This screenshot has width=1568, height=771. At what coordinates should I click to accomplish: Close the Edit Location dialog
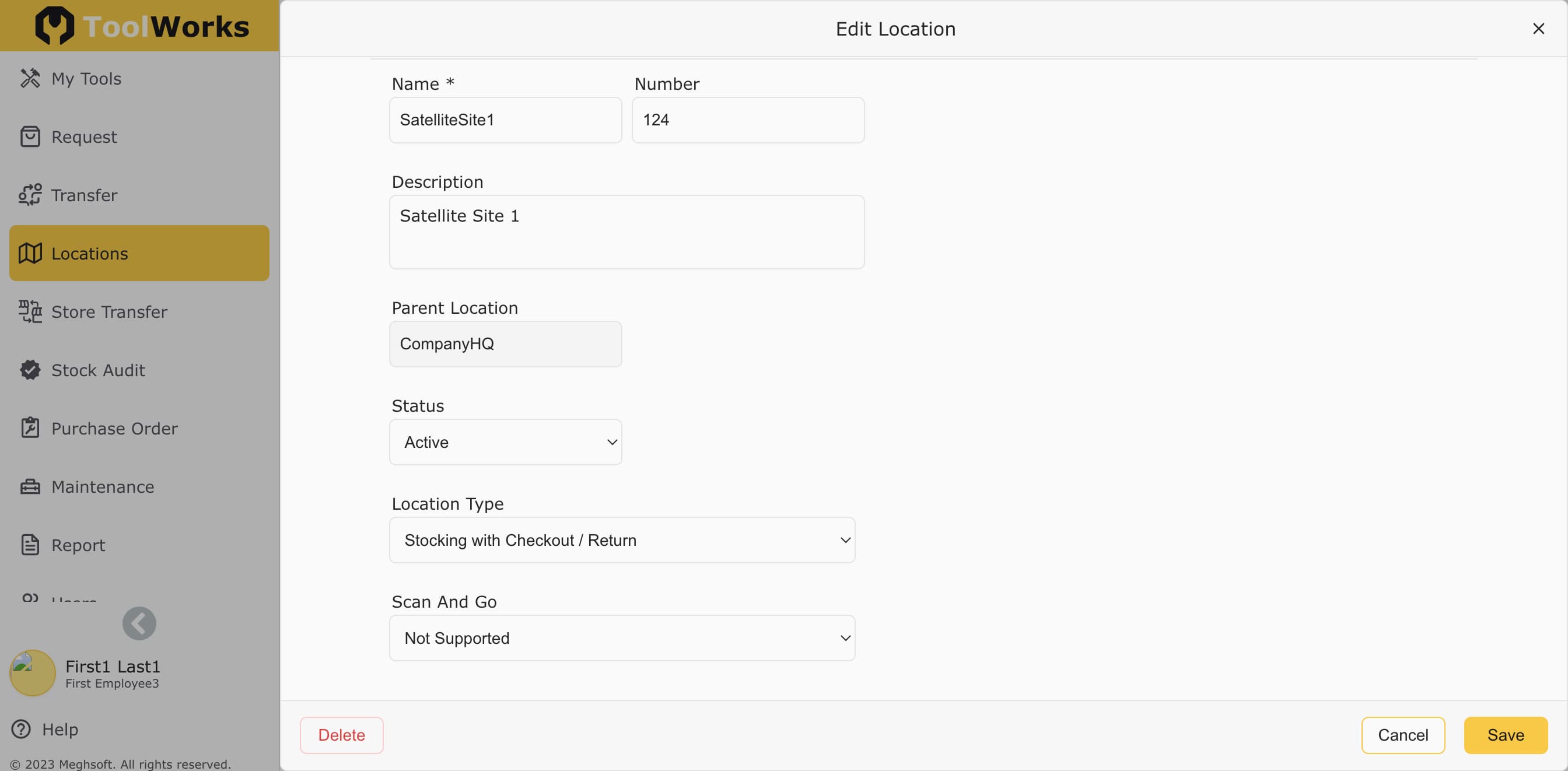1538,29
